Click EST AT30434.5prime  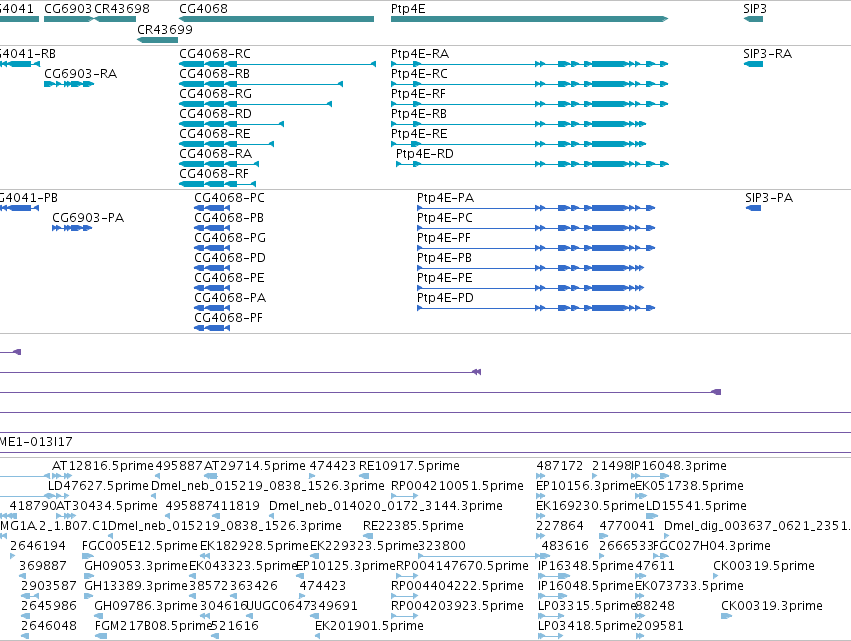[107, 506]
